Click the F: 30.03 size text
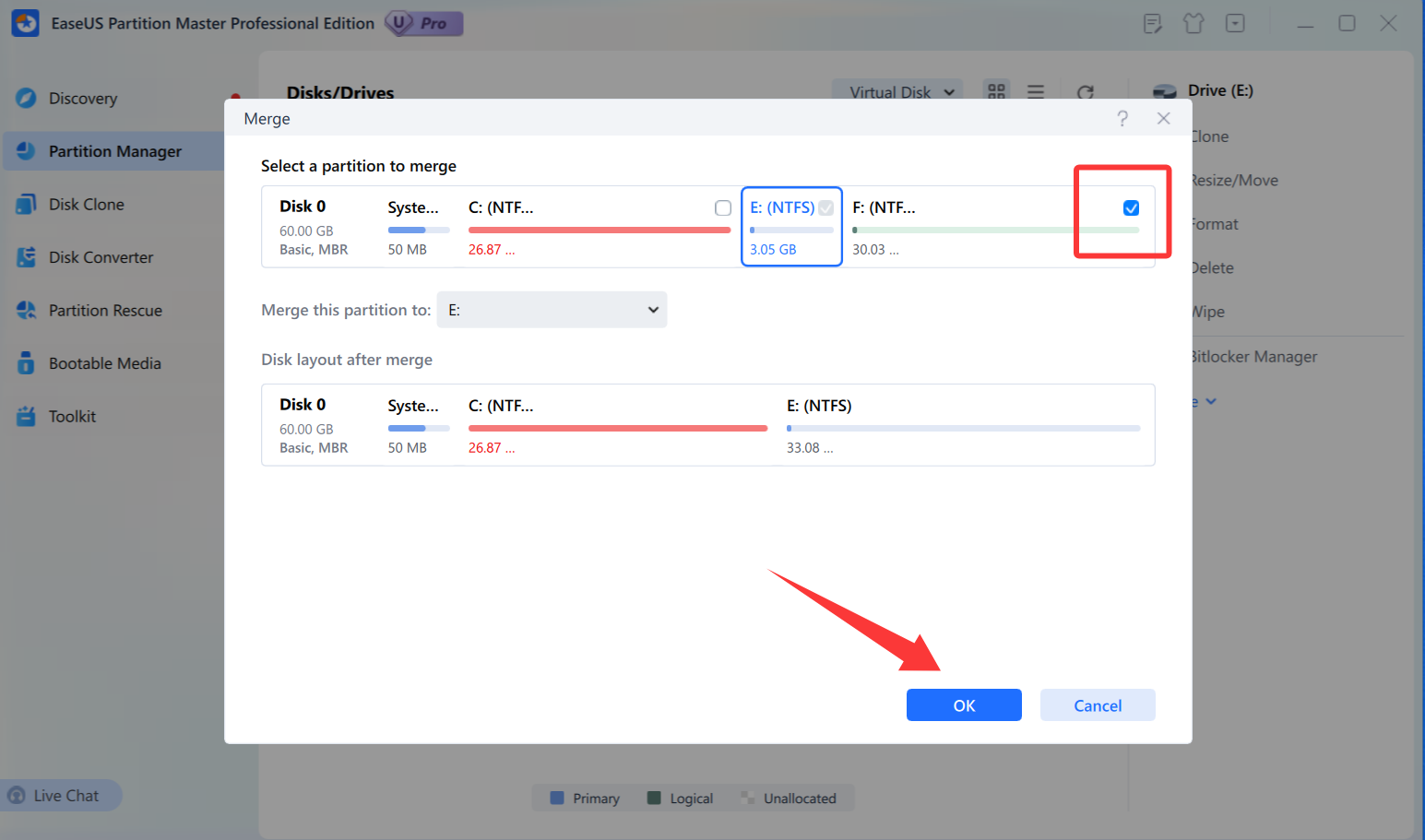Viewport: 1425px width, 840px height. coord(875,250)
